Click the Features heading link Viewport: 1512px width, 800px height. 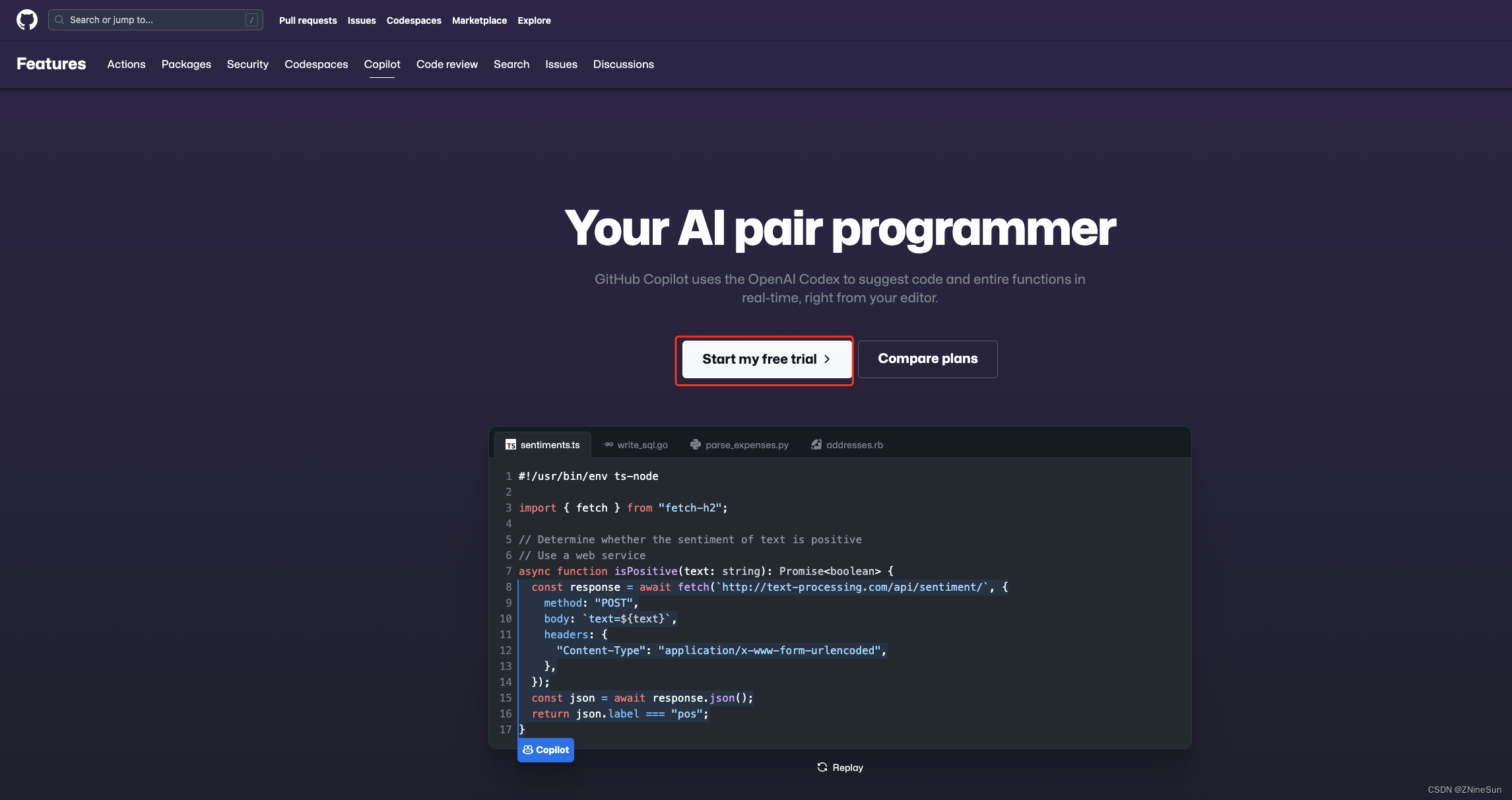(x=51, y=64)
